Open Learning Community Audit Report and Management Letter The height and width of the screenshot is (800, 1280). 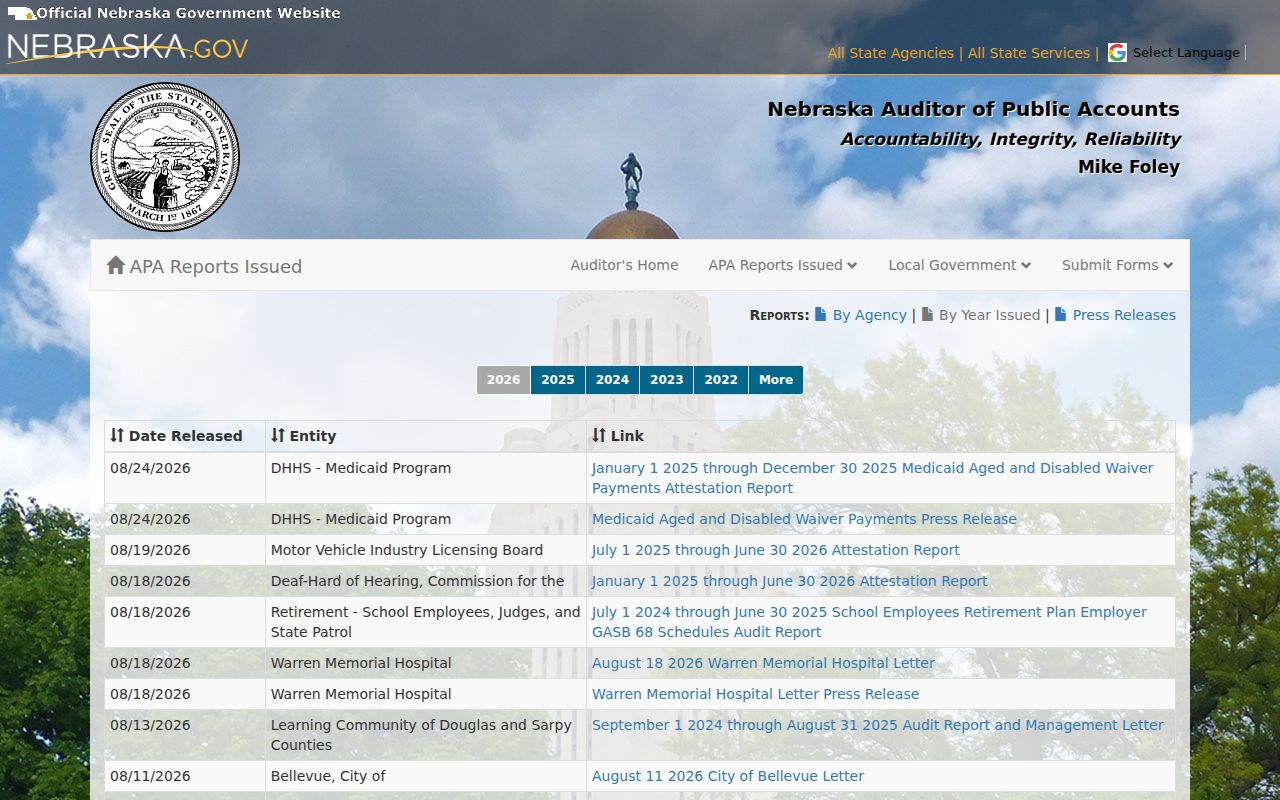click(878, 725)
